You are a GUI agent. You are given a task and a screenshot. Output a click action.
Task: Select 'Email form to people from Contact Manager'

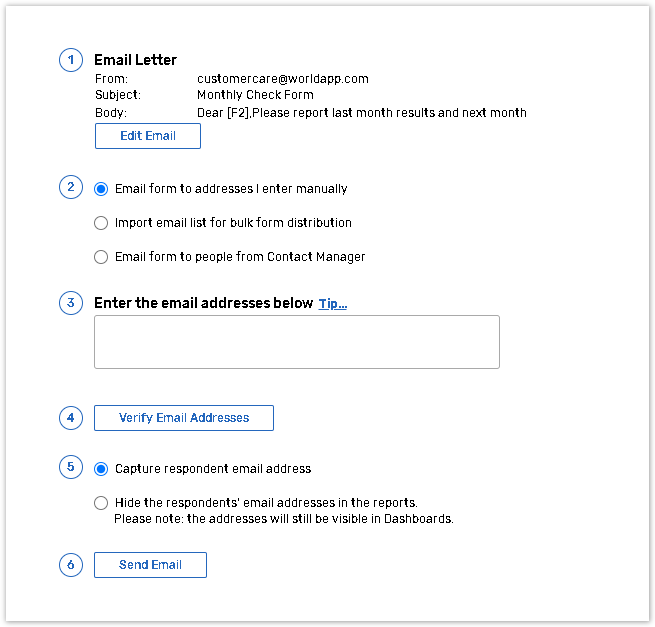(x=101, y=257)
